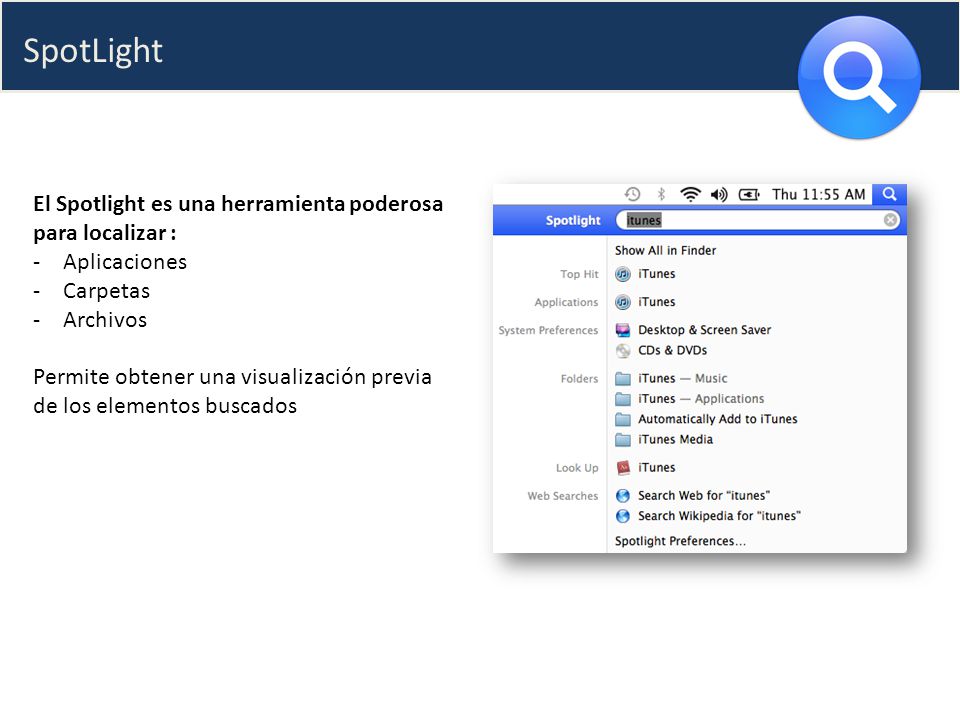960x720 pixels.
Task: Click folder icon beside iTunes — Applications
Action: pos(623,399)
